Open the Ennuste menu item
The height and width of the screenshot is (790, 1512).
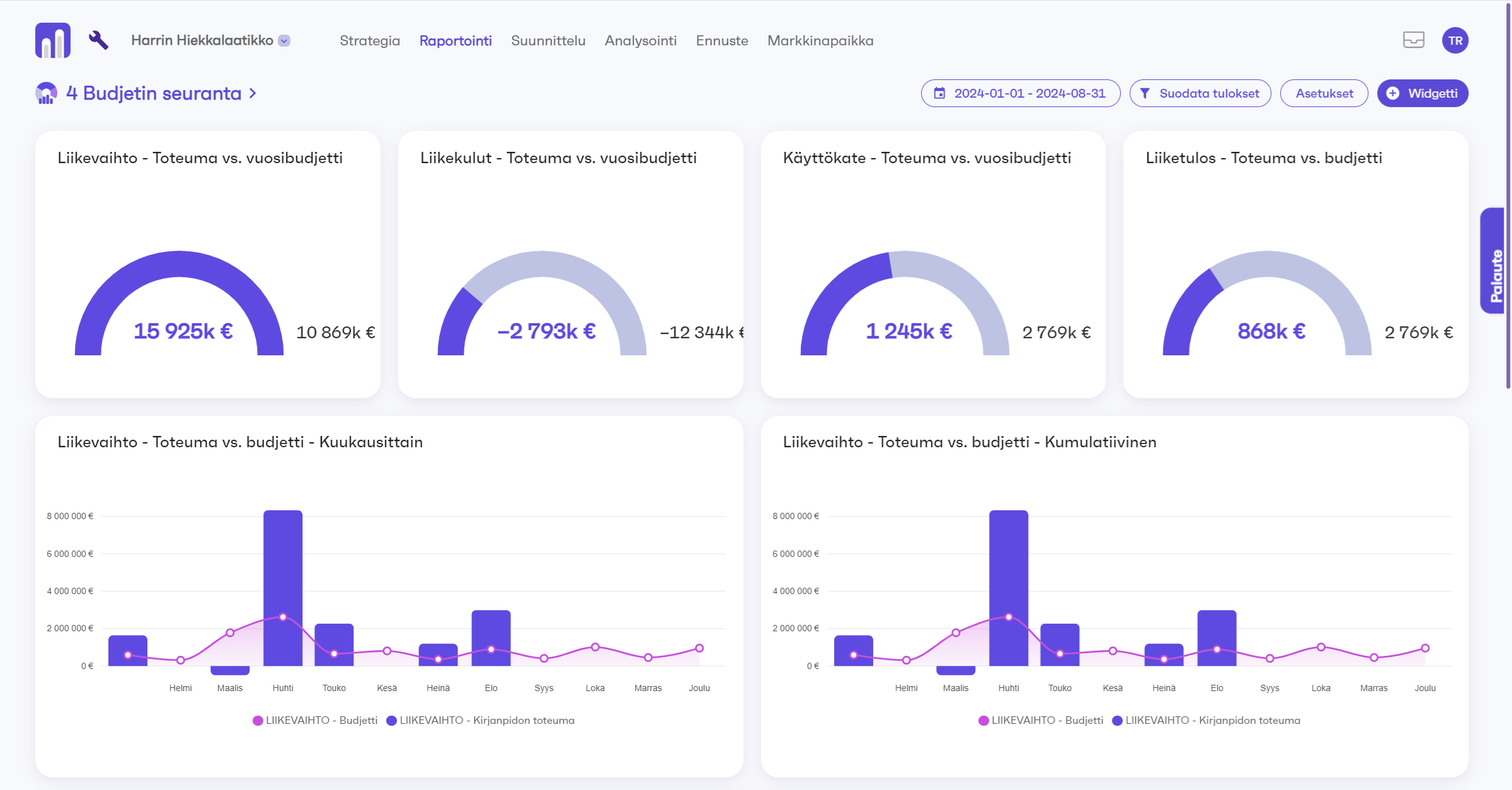click(722, 40)
